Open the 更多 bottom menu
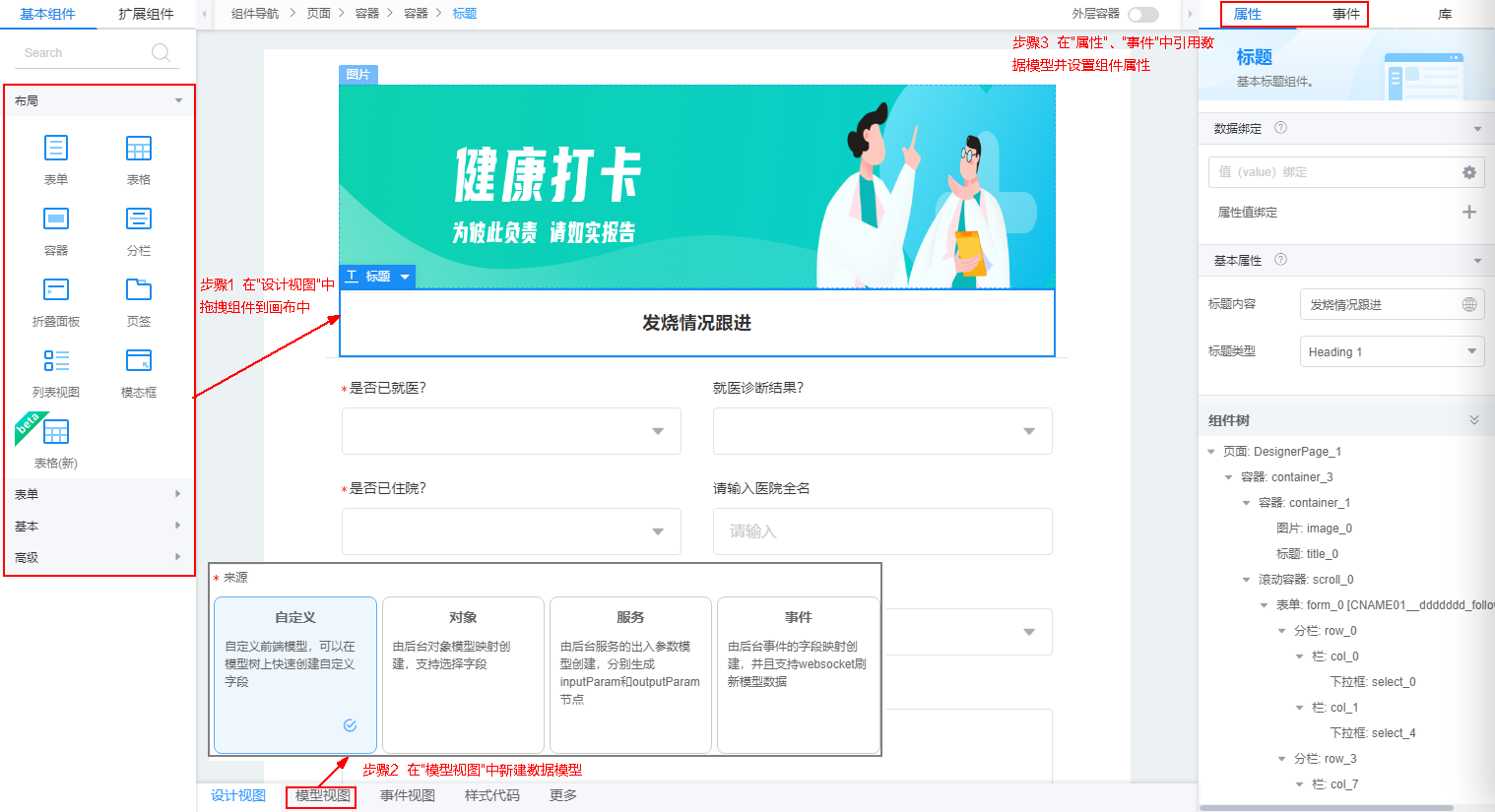Image resolution: width=1495 pixels, height=812 pixels. point(563,795)
